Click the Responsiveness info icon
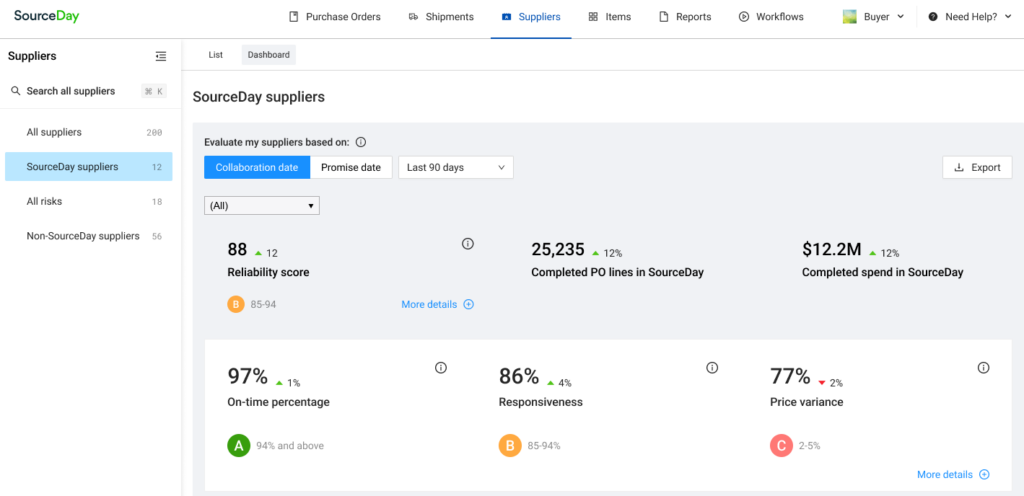Viewport: 1024px width, 496px height. (x=712, y=368)
